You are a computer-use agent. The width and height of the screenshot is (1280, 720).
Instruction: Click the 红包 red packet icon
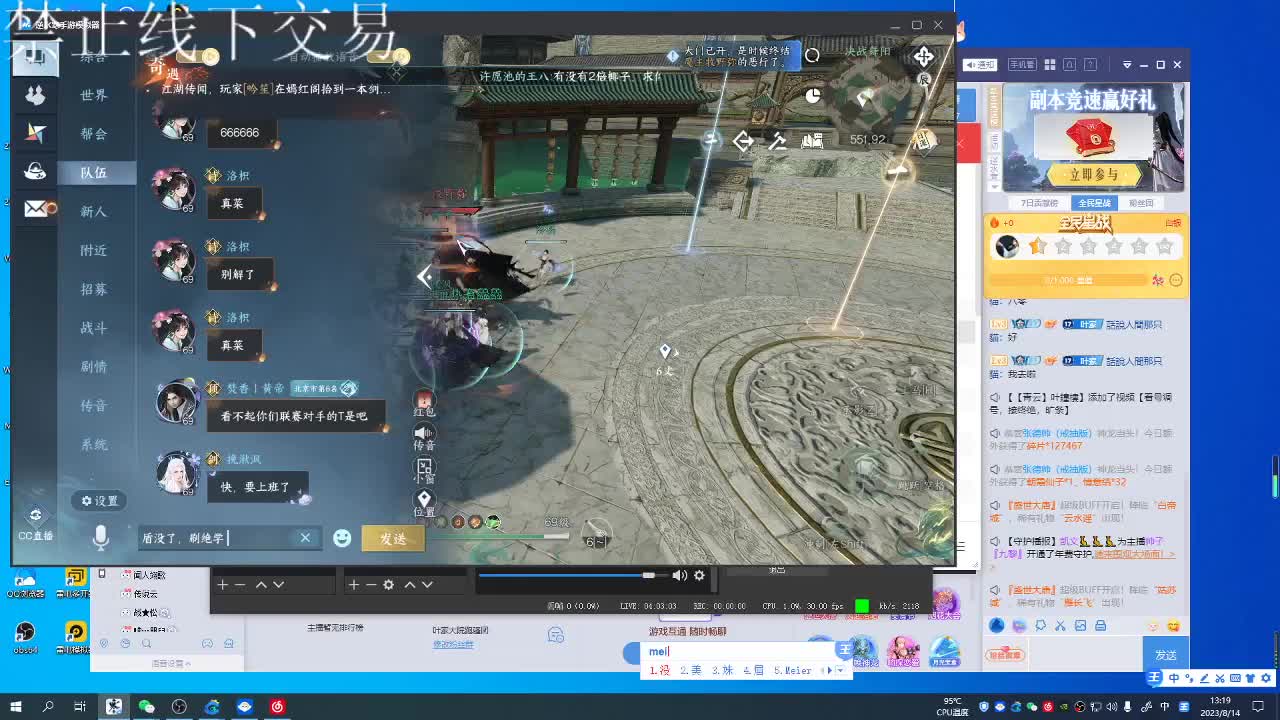point(424,404)
